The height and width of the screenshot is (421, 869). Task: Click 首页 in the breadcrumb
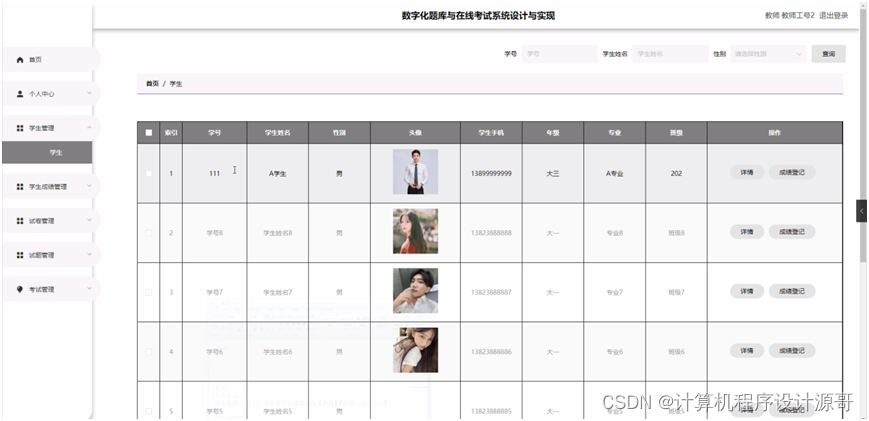152,84
